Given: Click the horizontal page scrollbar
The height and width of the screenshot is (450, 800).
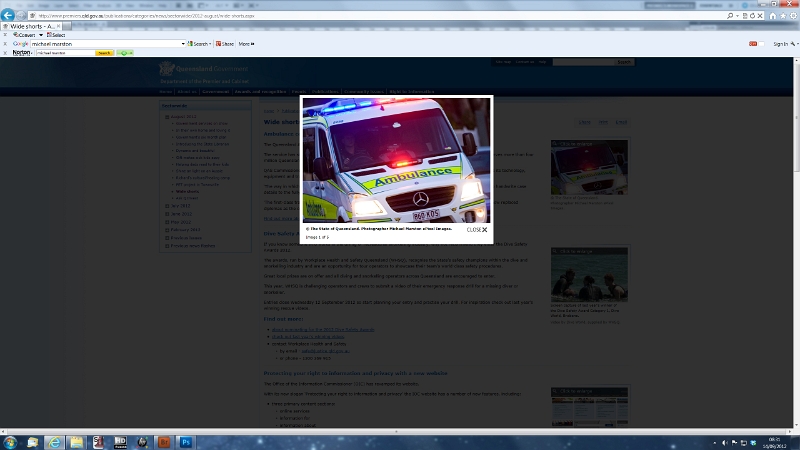Looking at the screenshot, I should coord(396,432).
